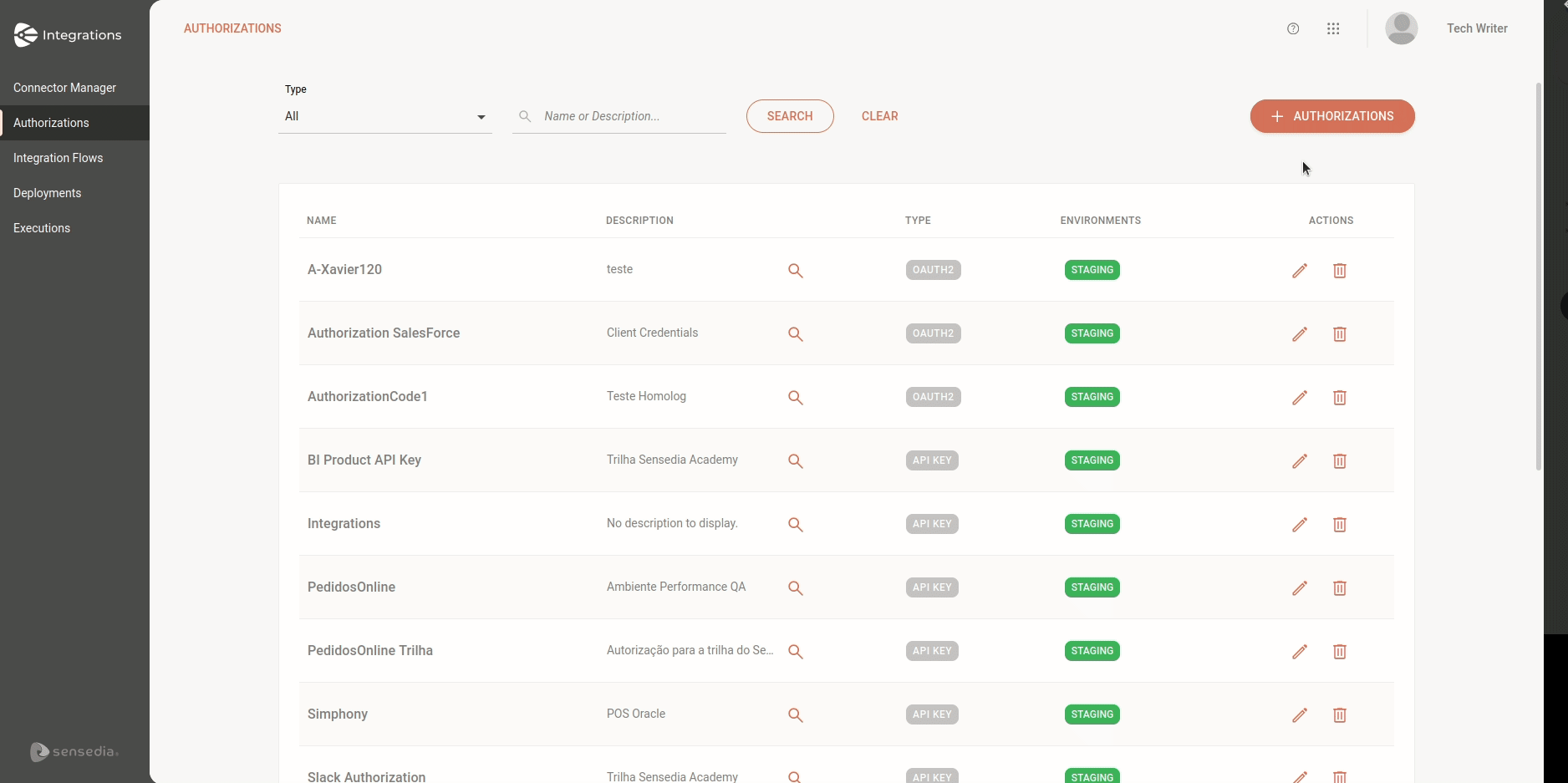The width and height of the screenshot is (1568, 783).
Task: Click the sensedia logo at bottom
Action: pos(73,751)
